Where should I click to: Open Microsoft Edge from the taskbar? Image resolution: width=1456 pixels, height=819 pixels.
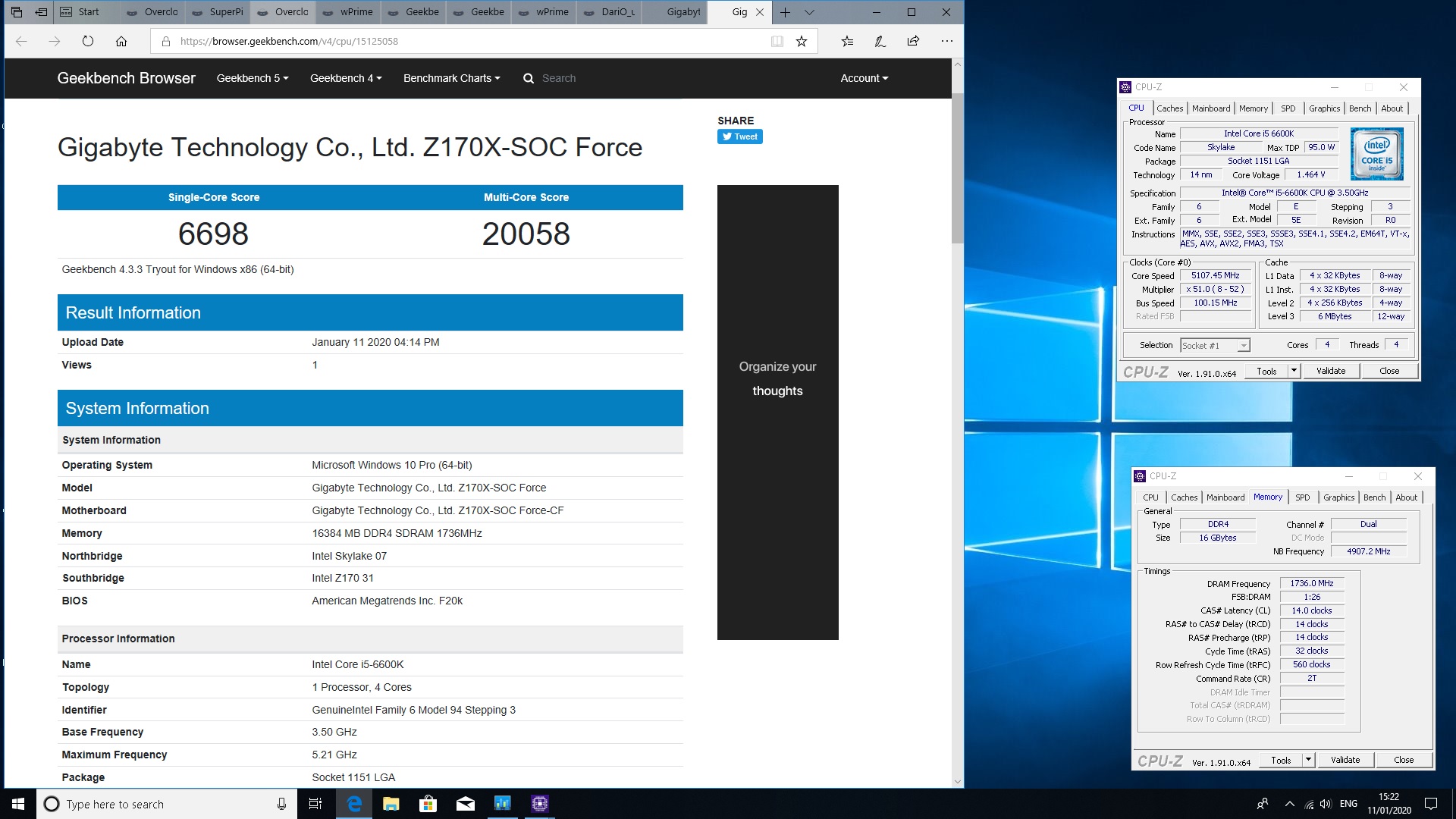(x=354, y=804)
